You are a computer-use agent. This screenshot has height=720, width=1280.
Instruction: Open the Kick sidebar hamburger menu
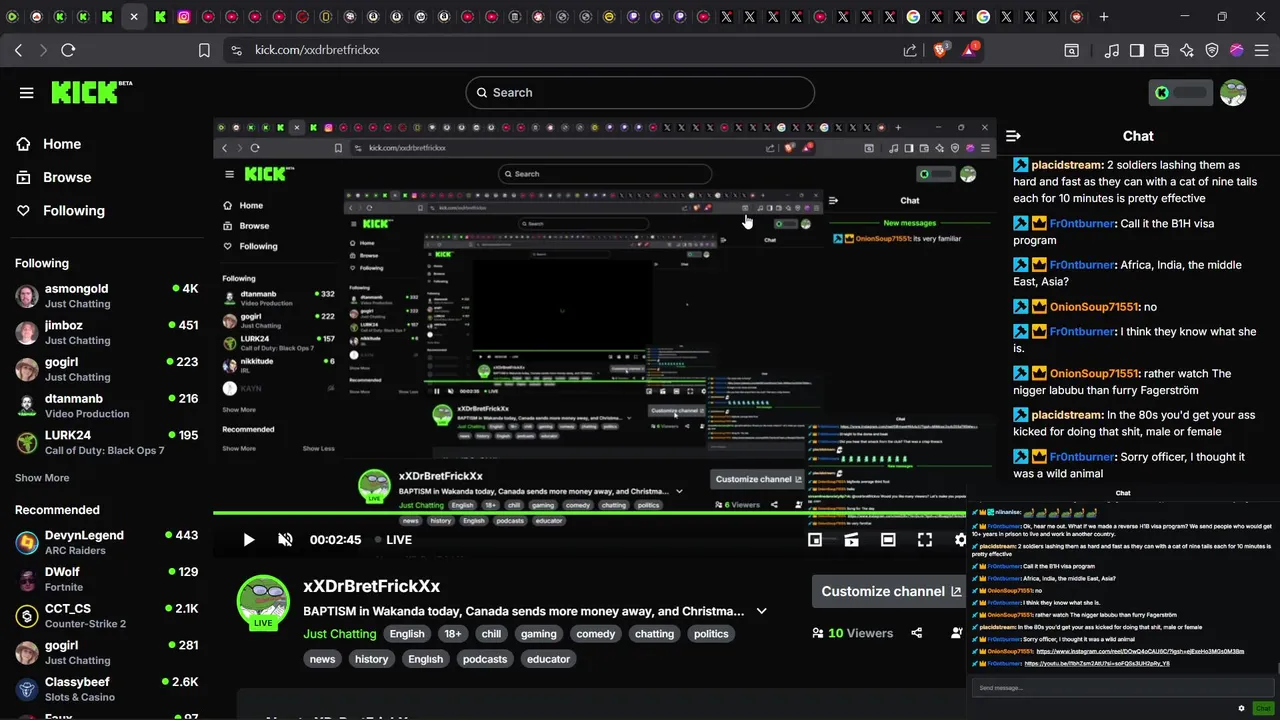pyautogui.click(x=27, y=93)
